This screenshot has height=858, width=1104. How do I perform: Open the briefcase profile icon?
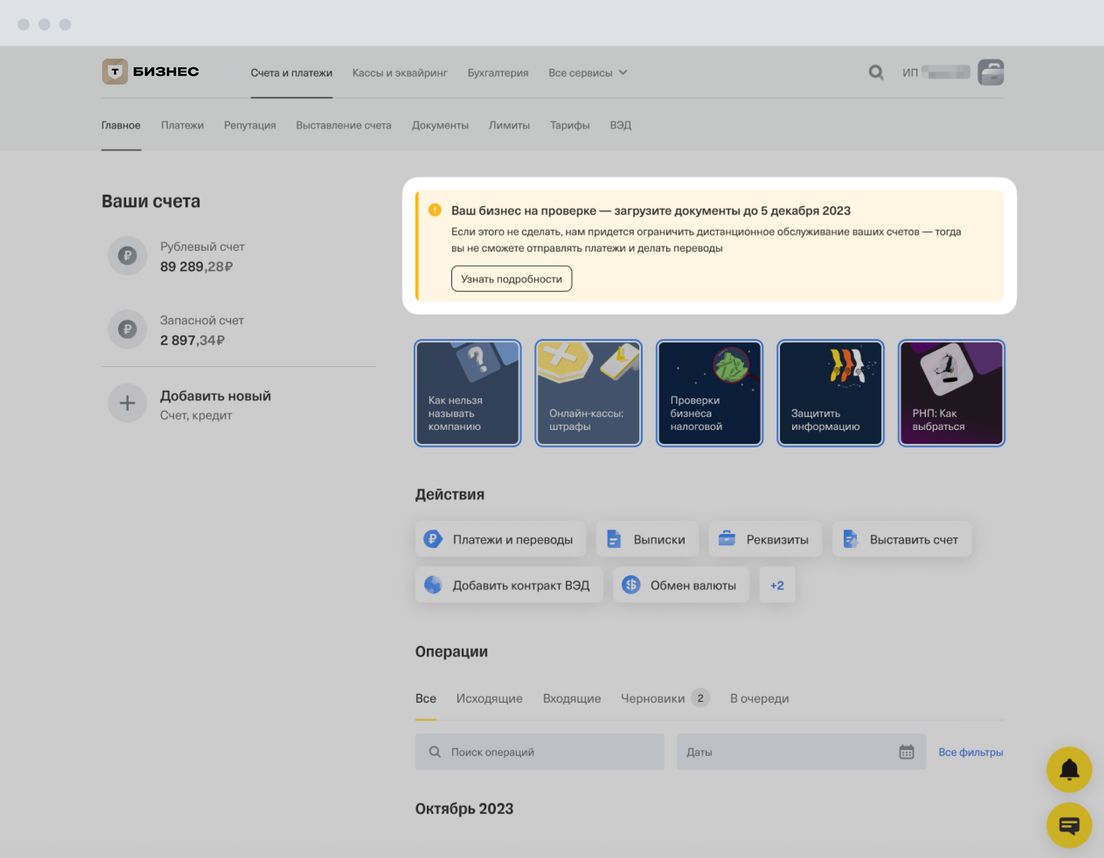click(x=990, y=72)
